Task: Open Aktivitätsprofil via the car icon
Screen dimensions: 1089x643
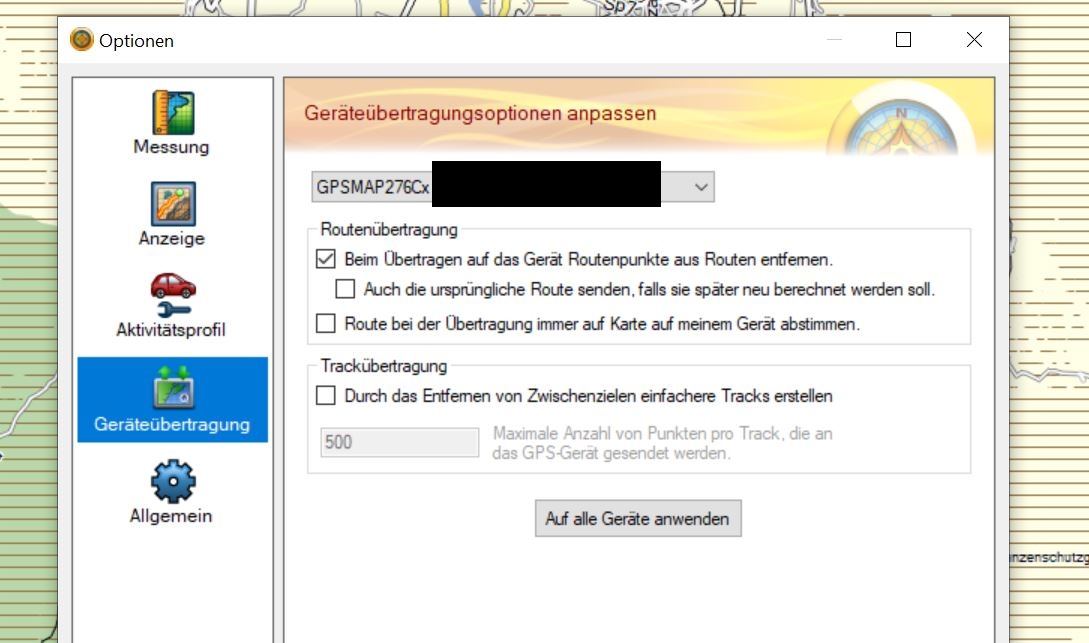Action: click(x=172, y=295)
